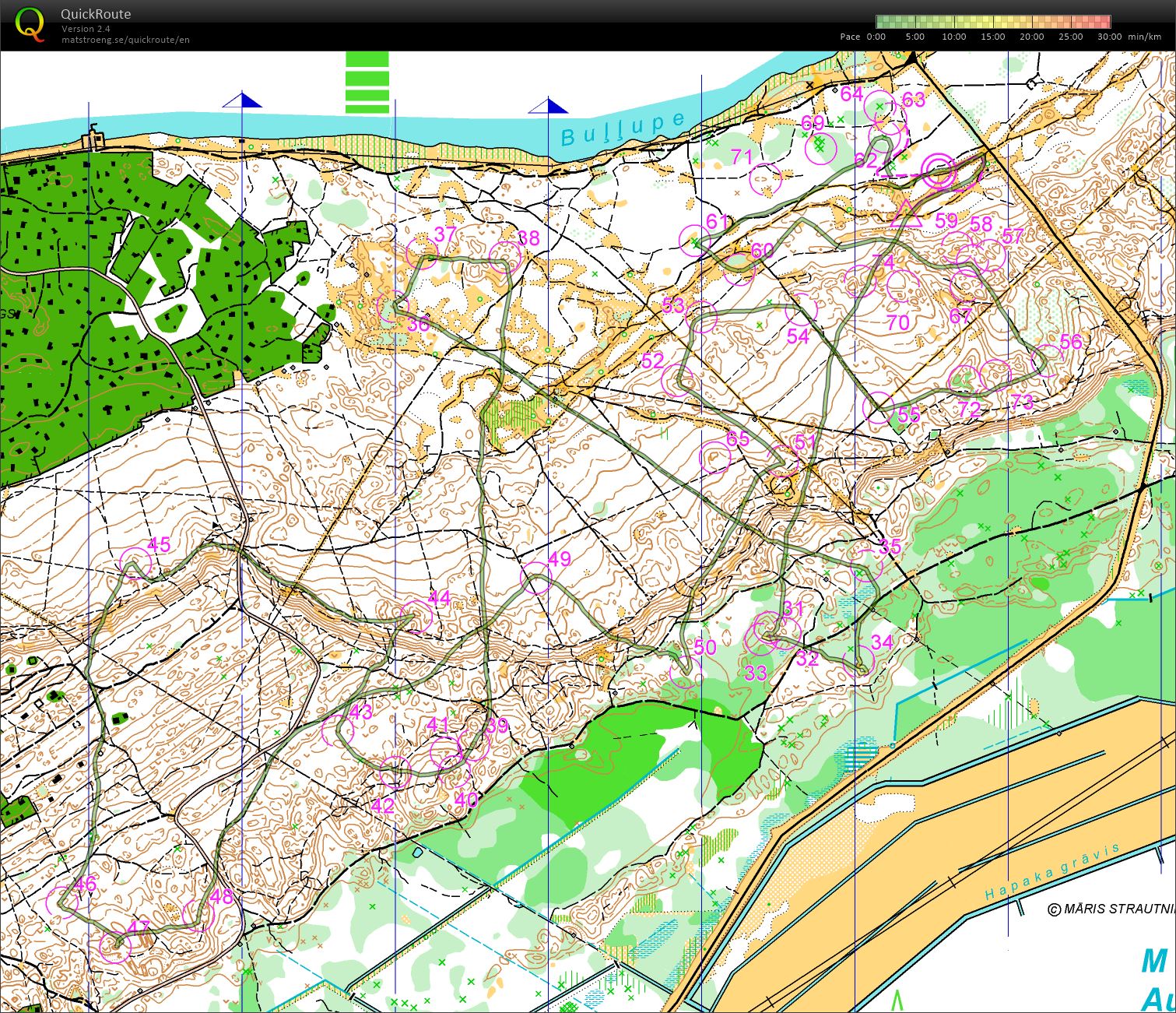
Task: Click the green striped block above the river
Action: coord(367,83)
